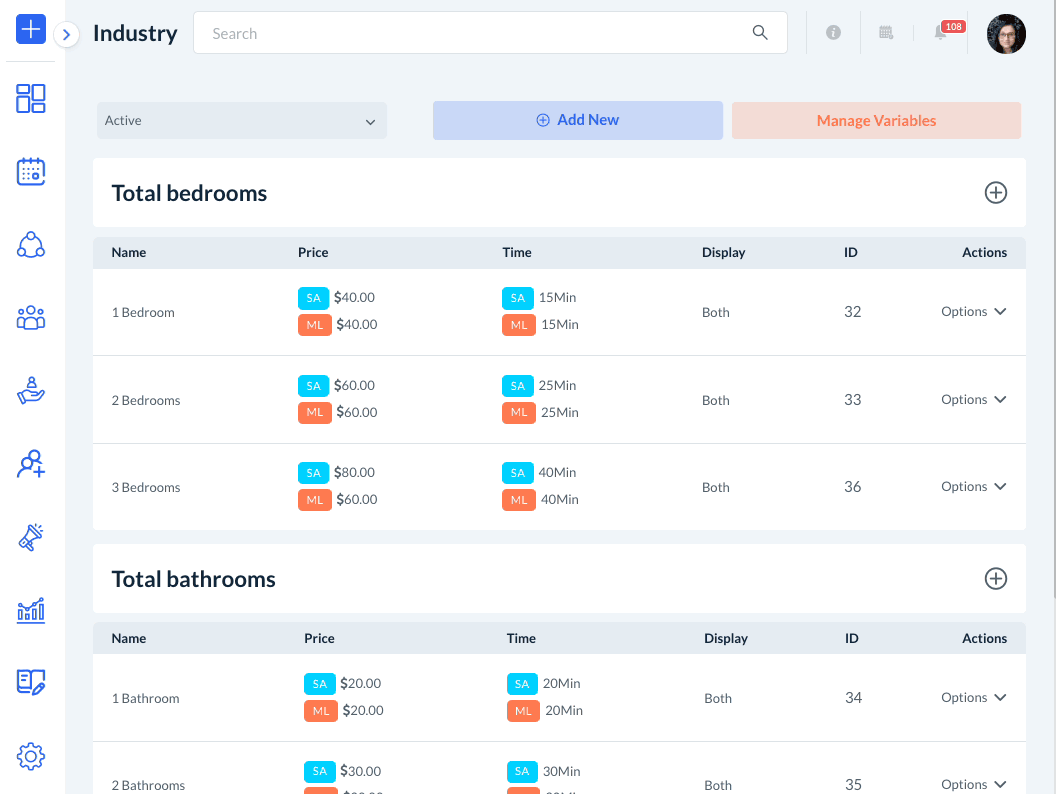This screenshot has width=1056, height=794.
Task: Click the blue plus icon in sidebar
Action: (31, 29)
